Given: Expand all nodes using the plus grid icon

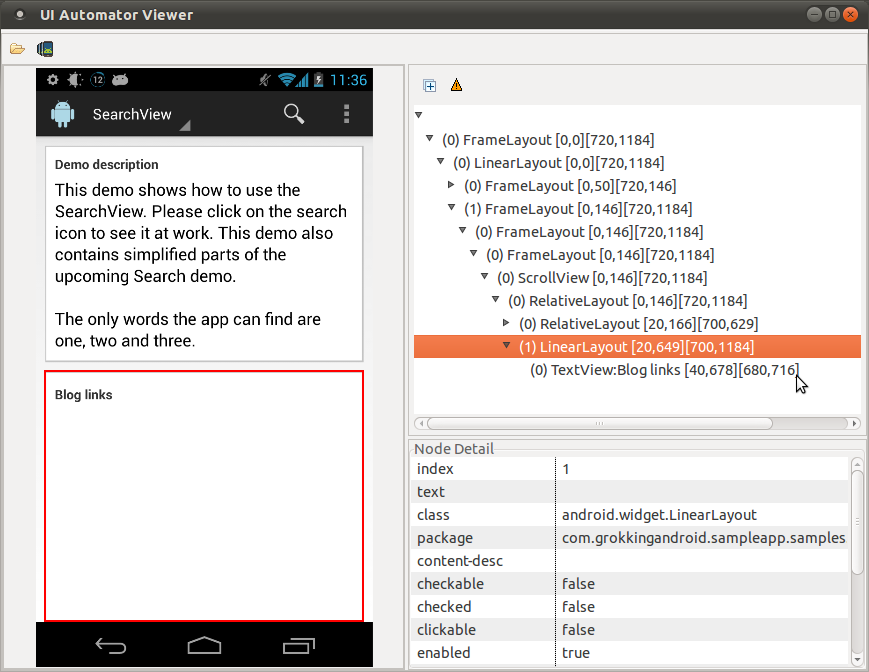Looking at the screenshot, I should [429, 86].
